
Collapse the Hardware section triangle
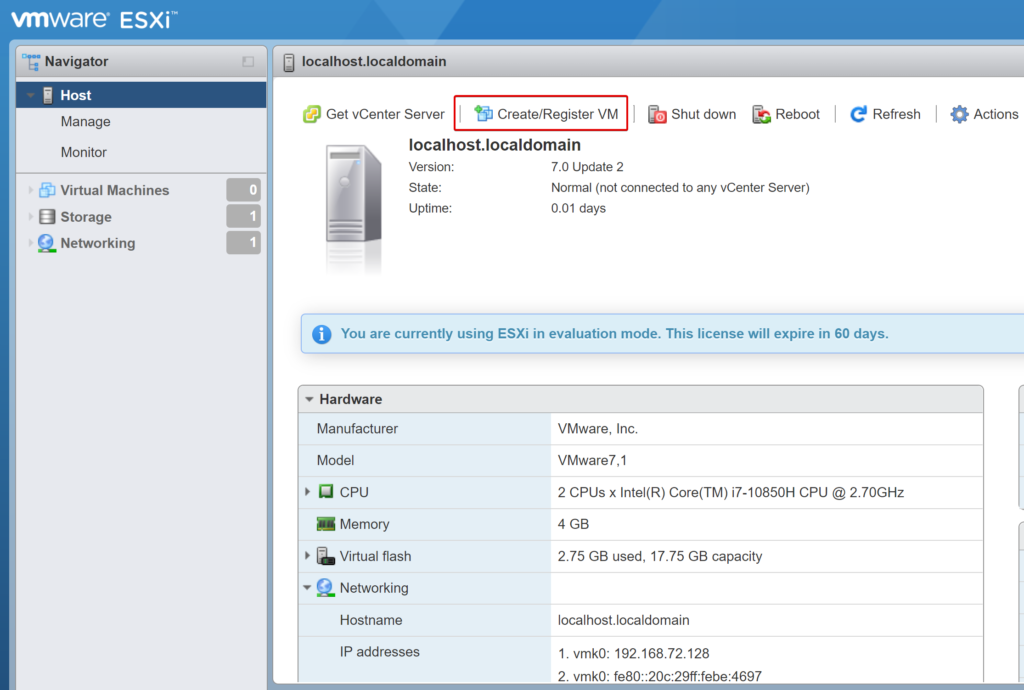point(309,399)
